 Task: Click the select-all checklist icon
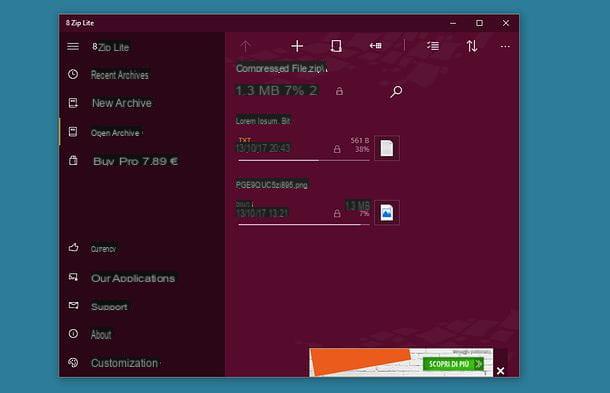point(433,46)
